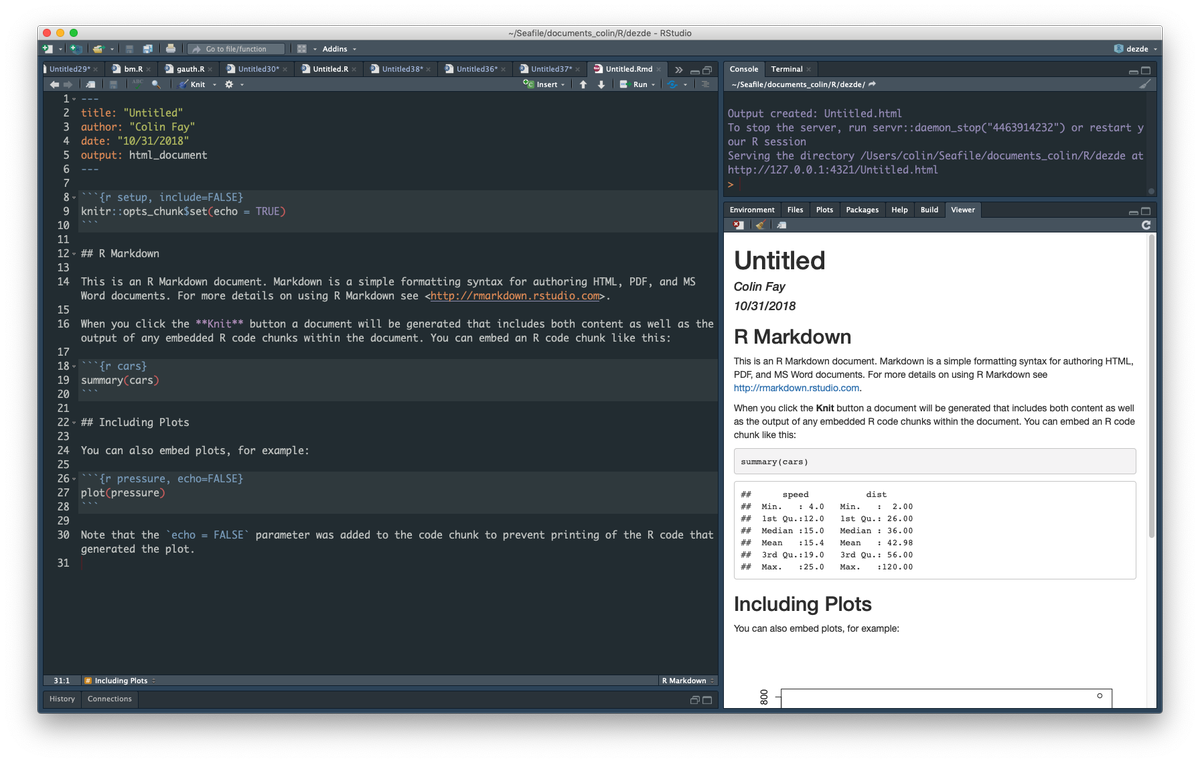Open the Including Plots section navigator

[x=120, y=680]
